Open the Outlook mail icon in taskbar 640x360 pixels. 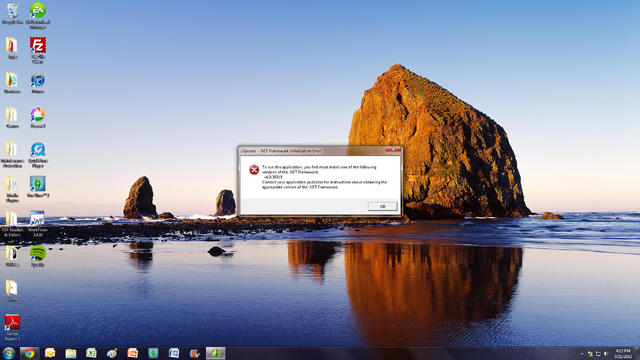(x=50, y=353)
